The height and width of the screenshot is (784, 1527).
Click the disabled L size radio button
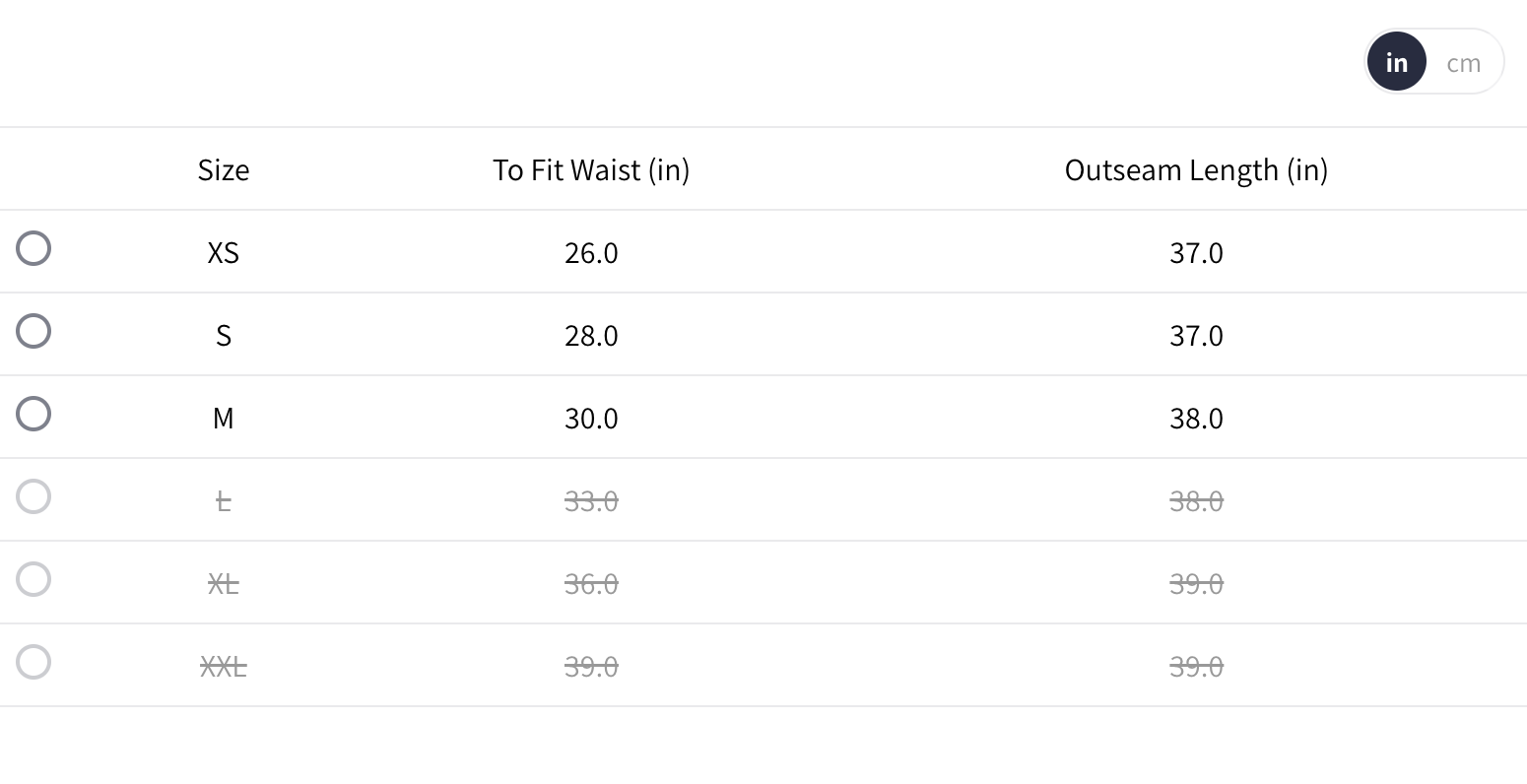tap(33, 496)
